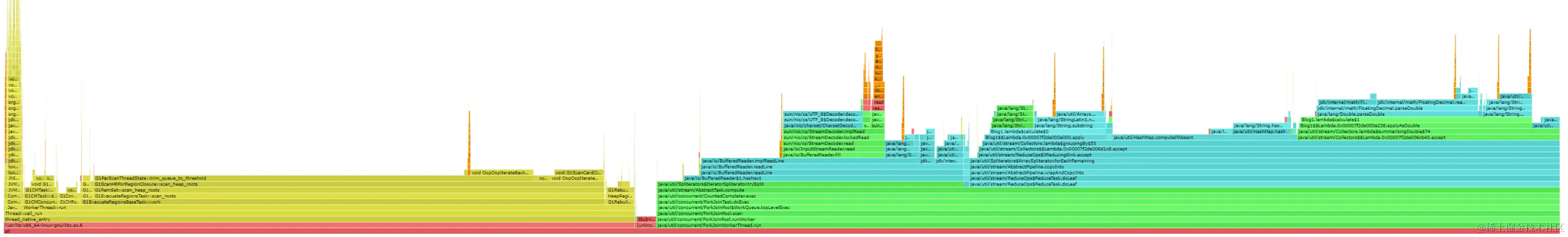This screenshot has height=237, width=1568.
Task: Zoom into G1EvacuateRegionsBaseTask::work frame
Action: tap(343, 202)
